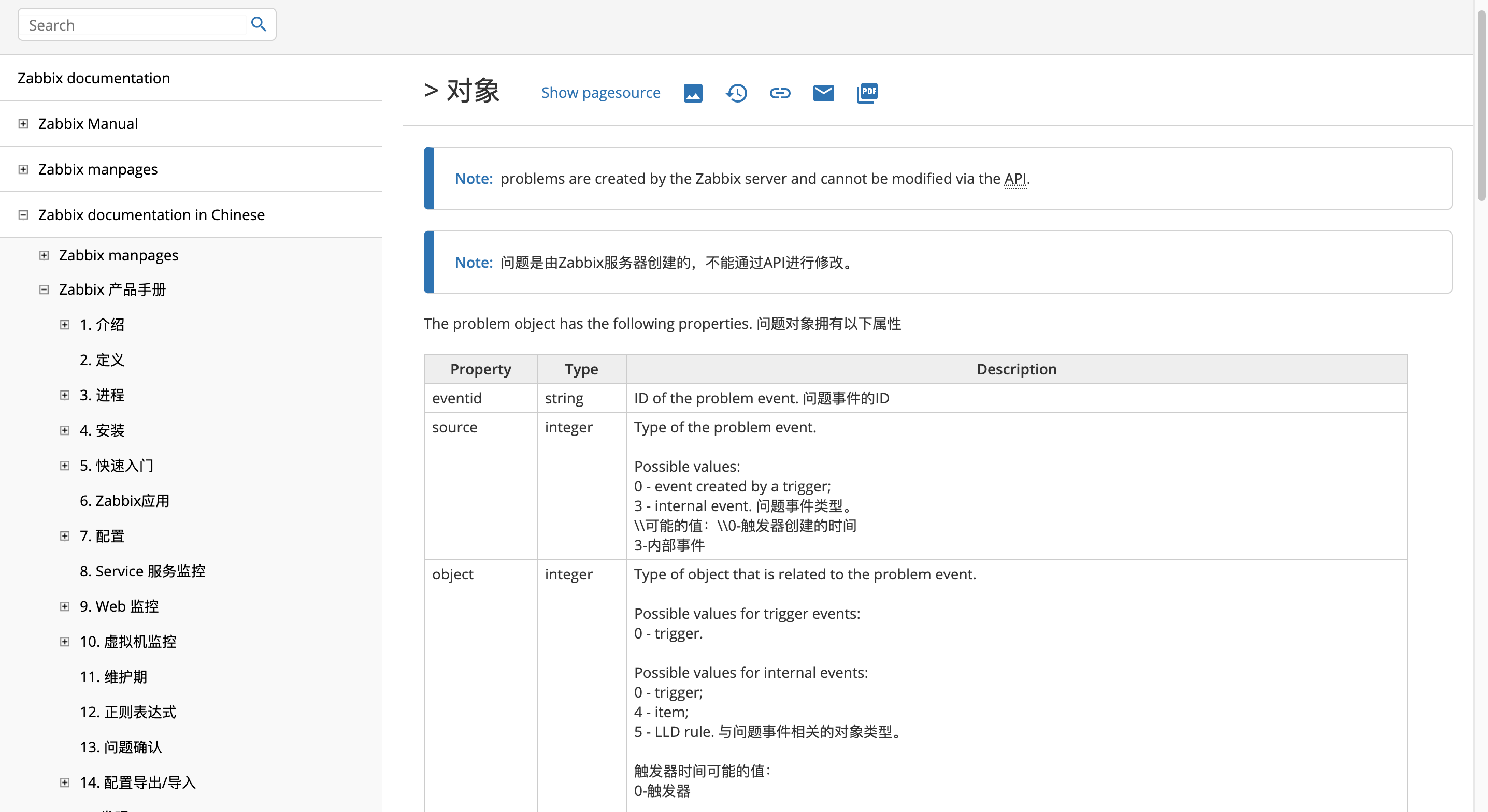
Task: Click the backlinks chain icon
Action: (780, 92)
